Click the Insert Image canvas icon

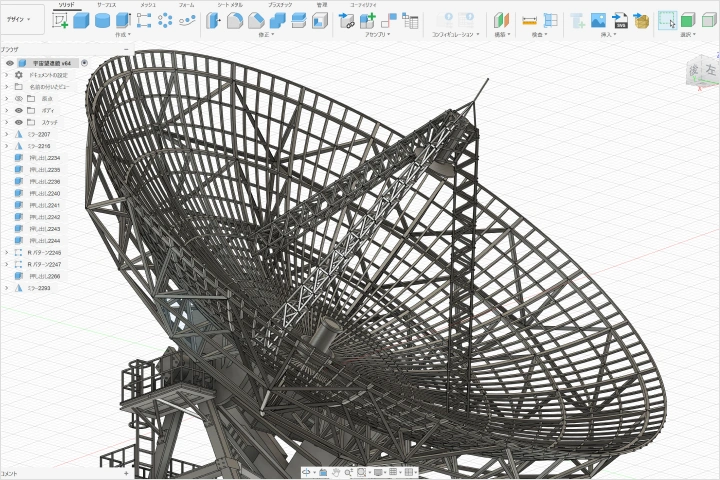[x=598, y=21]
